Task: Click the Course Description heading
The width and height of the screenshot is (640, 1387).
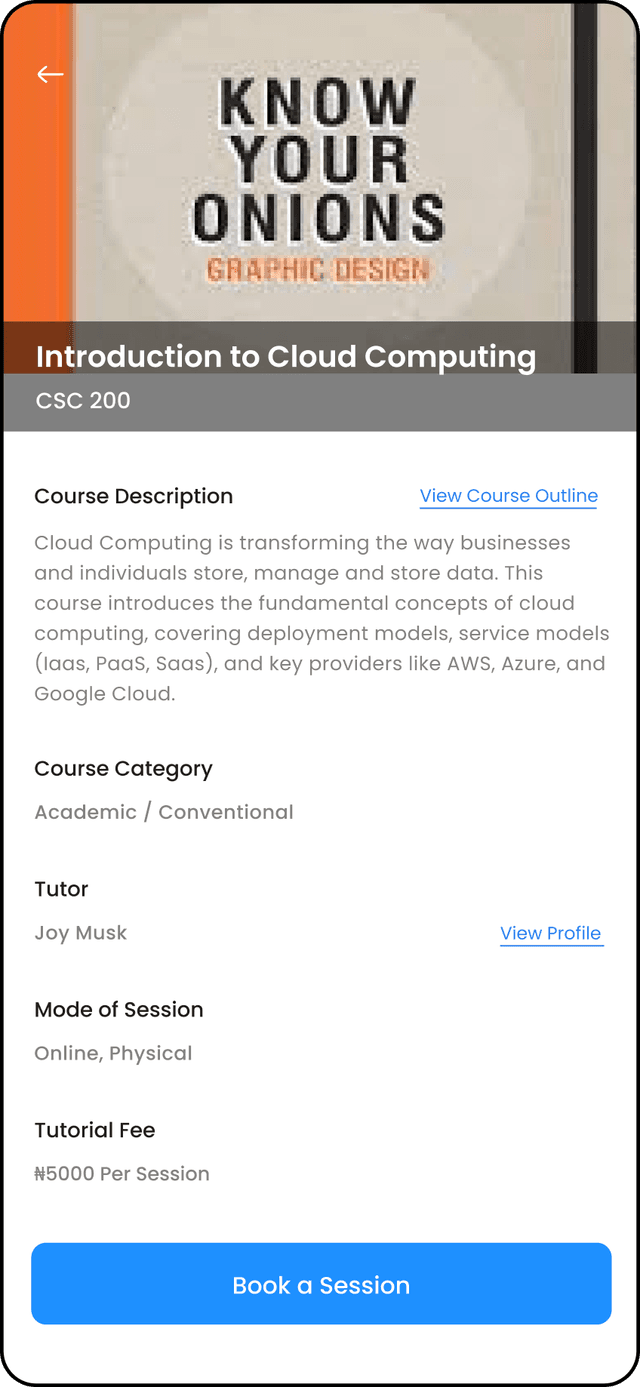Action: point(133,496)
